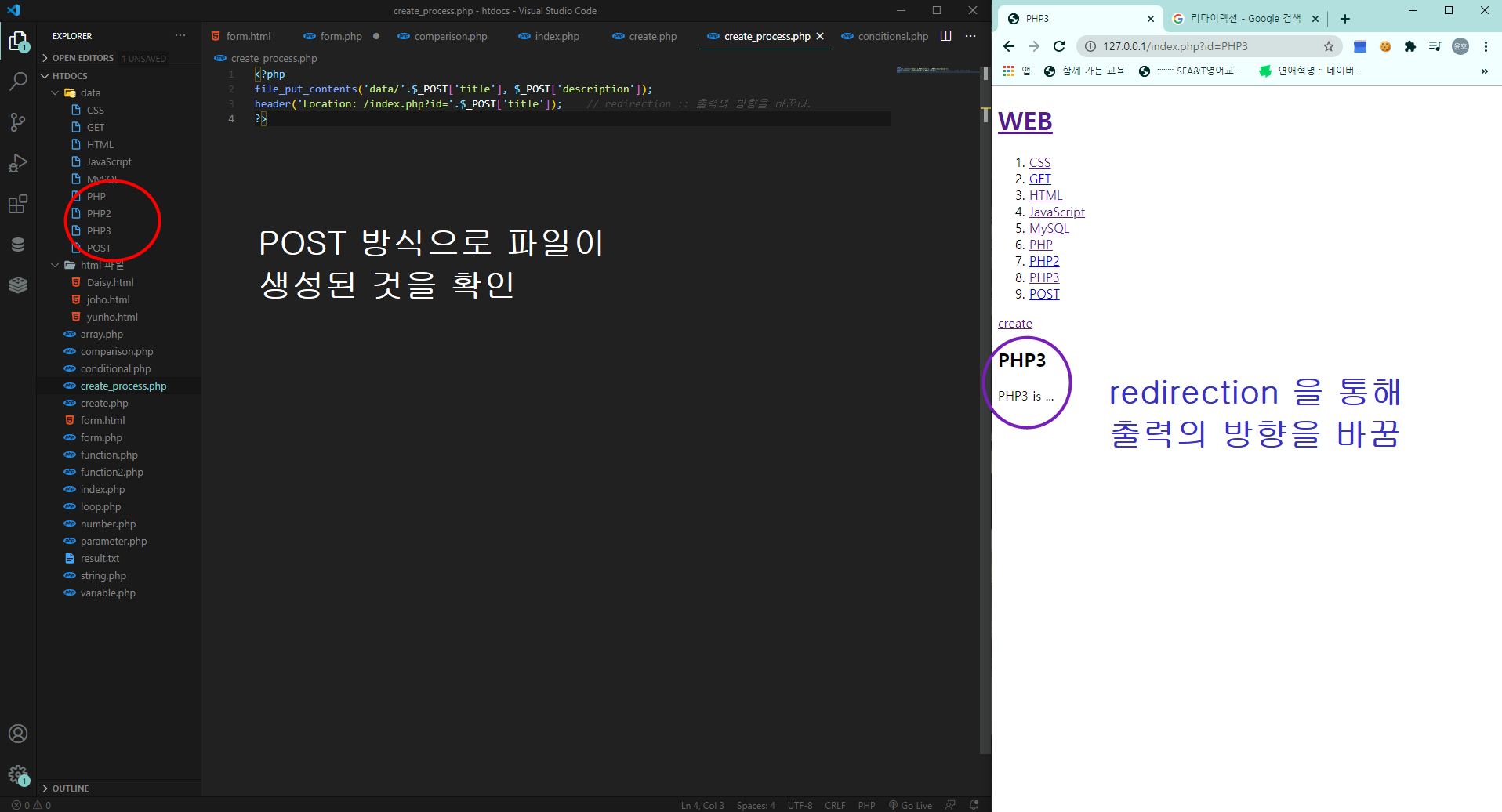Screen dimensions: 1502x812
Task: Click the Split Editor icon
Action: pyautogui.click(x=946, y=36)
